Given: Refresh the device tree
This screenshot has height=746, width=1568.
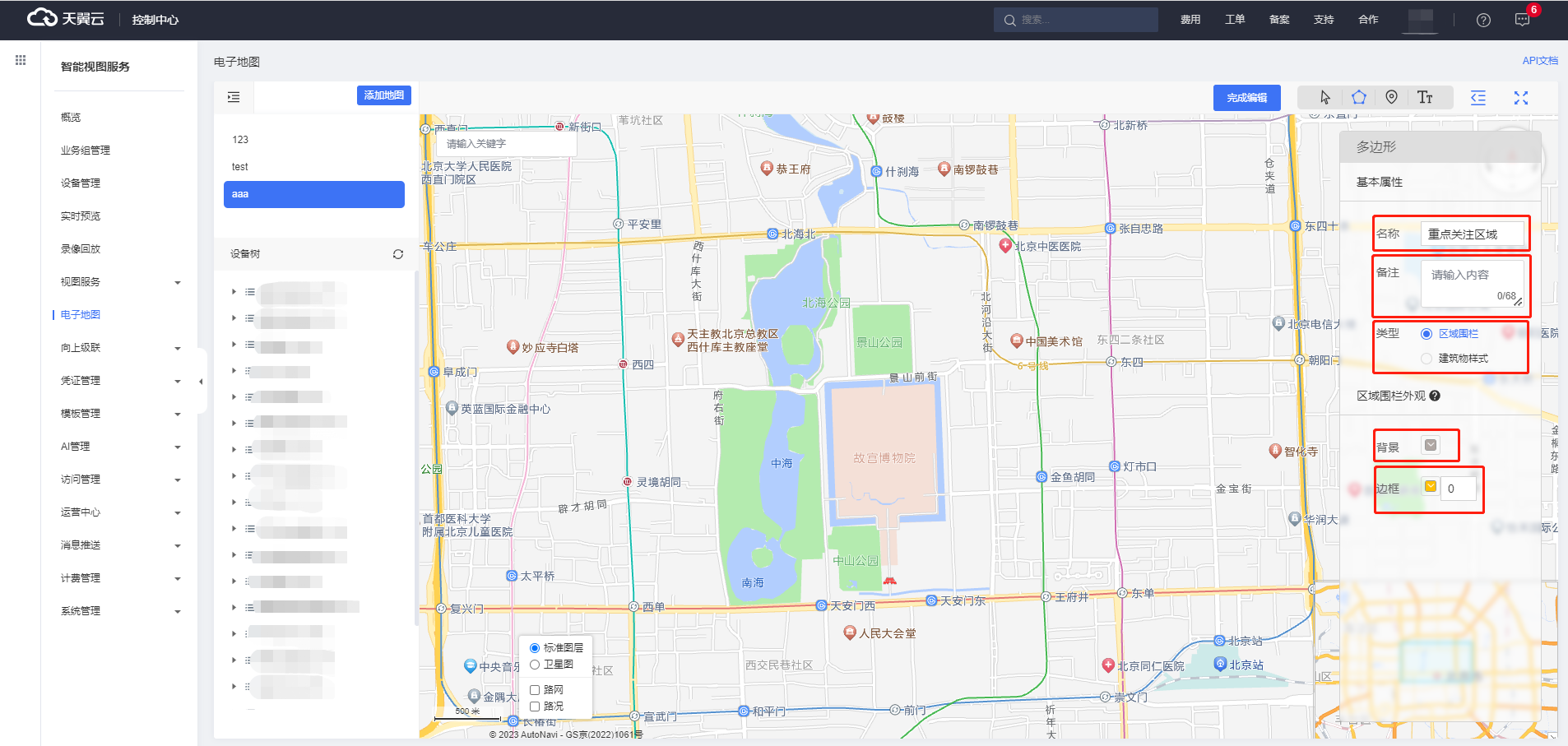Looking at the screenshot, I should tap(398, 254).
